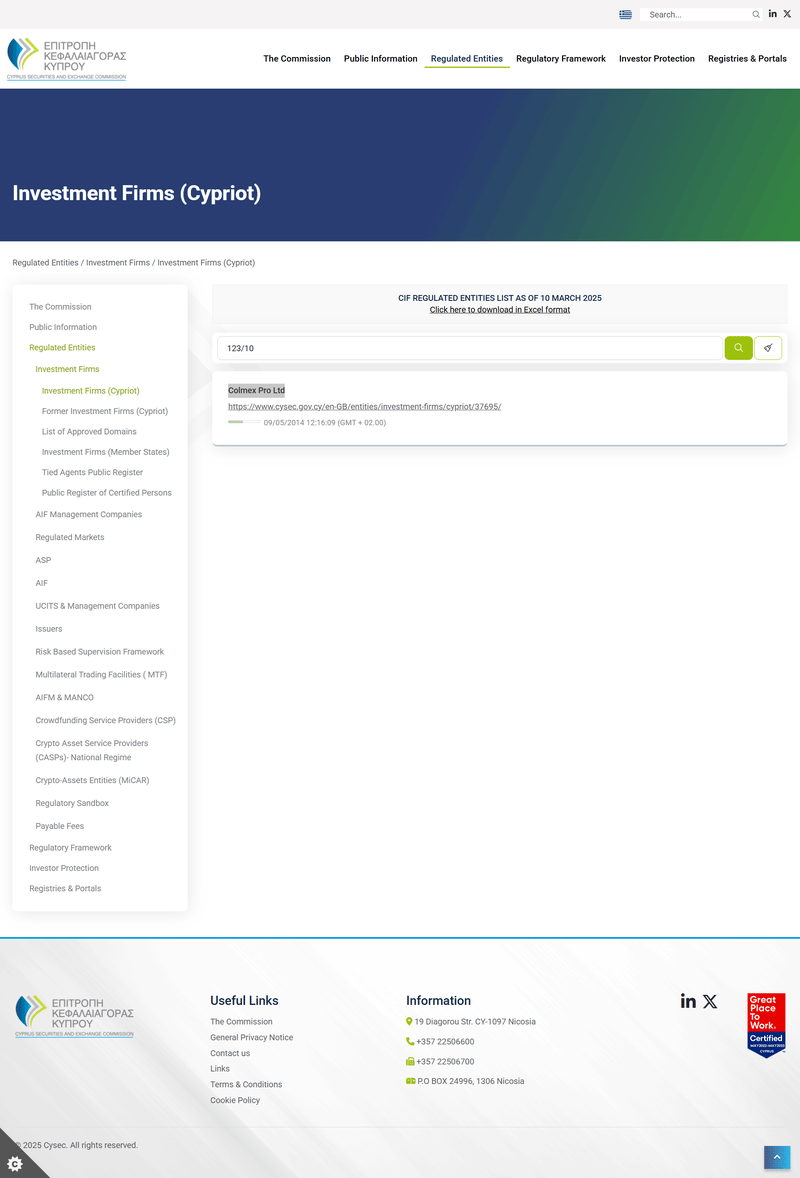Open Cookie Policy link in footer
Viewport: 800px width, 1178px height.
pos(235,1100)
